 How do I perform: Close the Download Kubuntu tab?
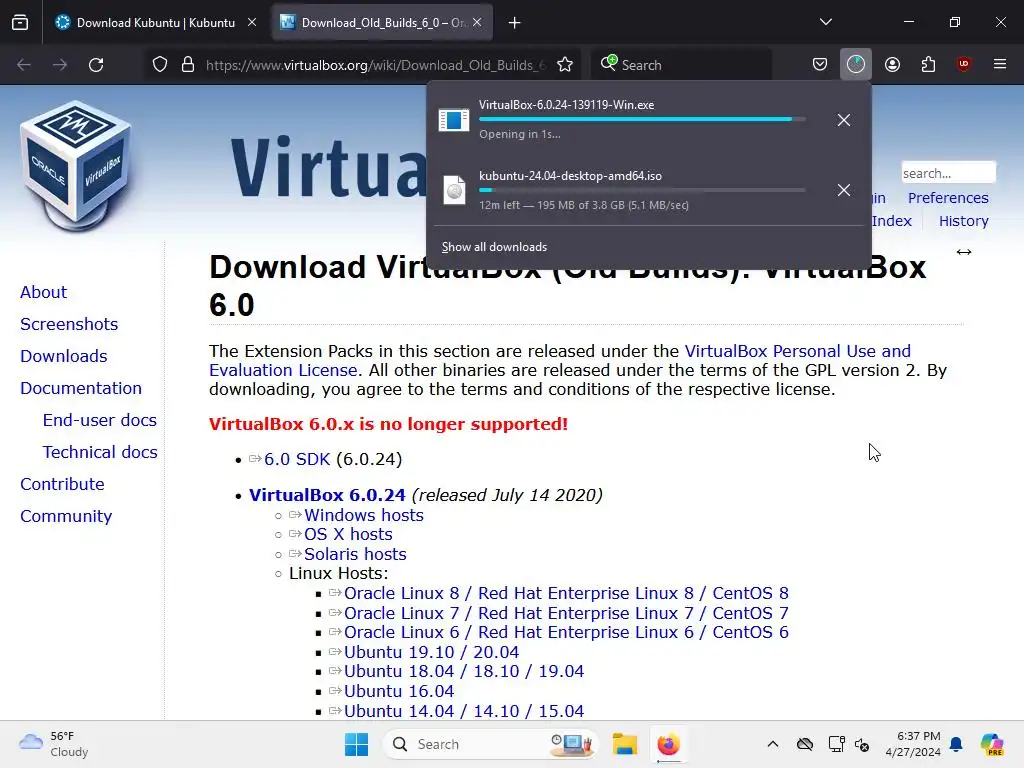[252, 22]
